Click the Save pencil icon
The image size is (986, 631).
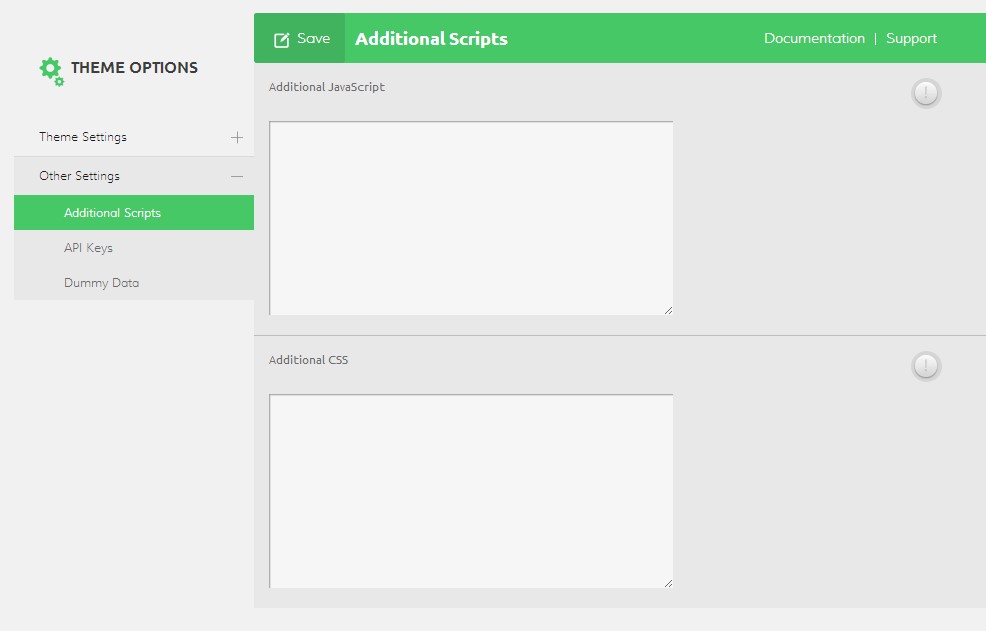click(x=282, y=39)
